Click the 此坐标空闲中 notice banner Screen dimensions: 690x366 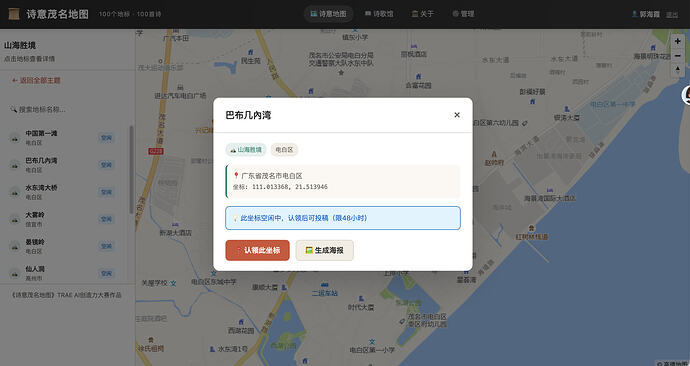(343, 218)
